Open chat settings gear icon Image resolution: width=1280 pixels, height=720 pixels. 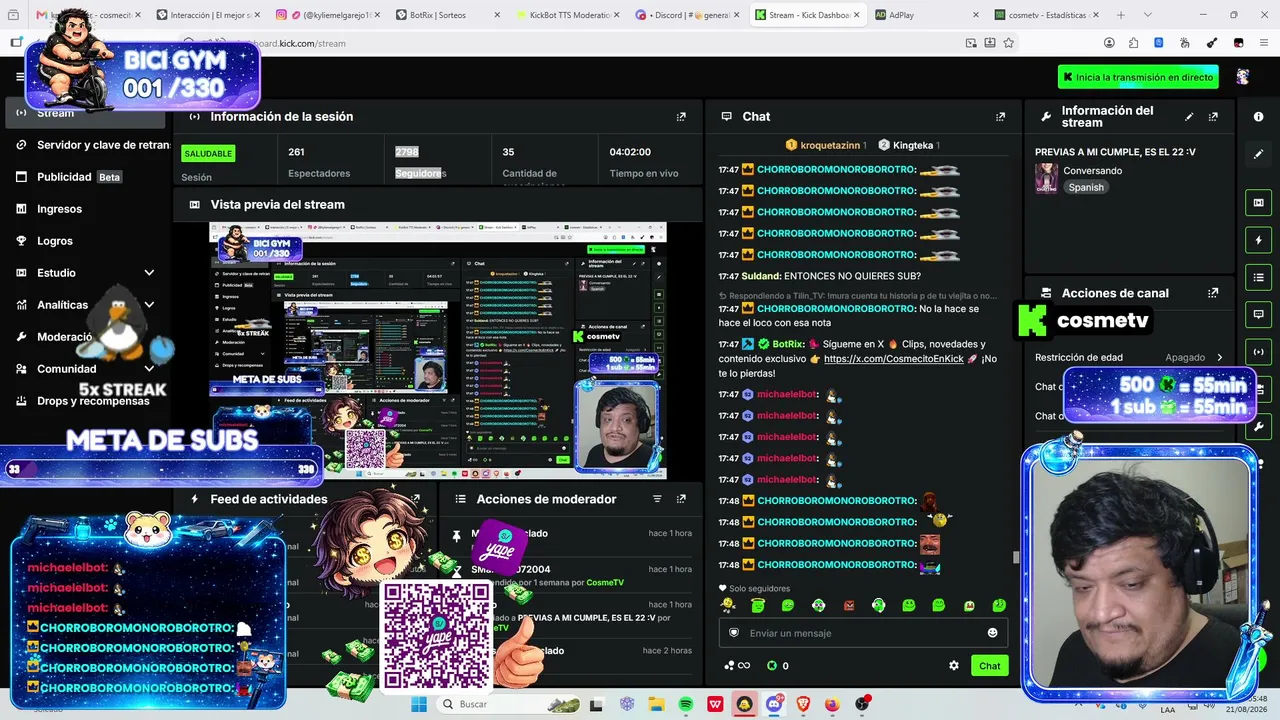point(954,666)
